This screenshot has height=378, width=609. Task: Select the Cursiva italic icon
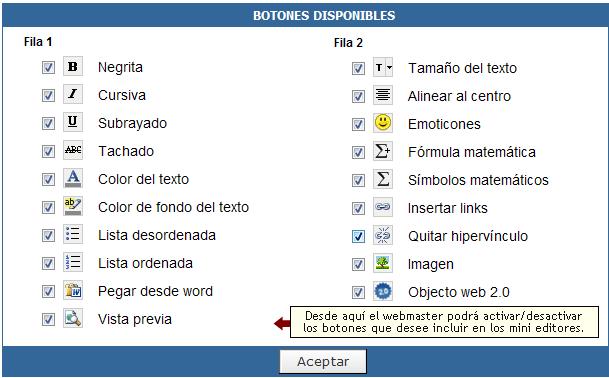(73, 94)
